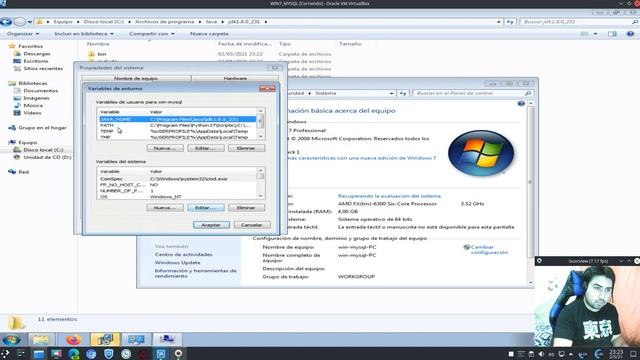
Task: Click the forward arrow in Explorer window
Action: [x=19, y=22]
